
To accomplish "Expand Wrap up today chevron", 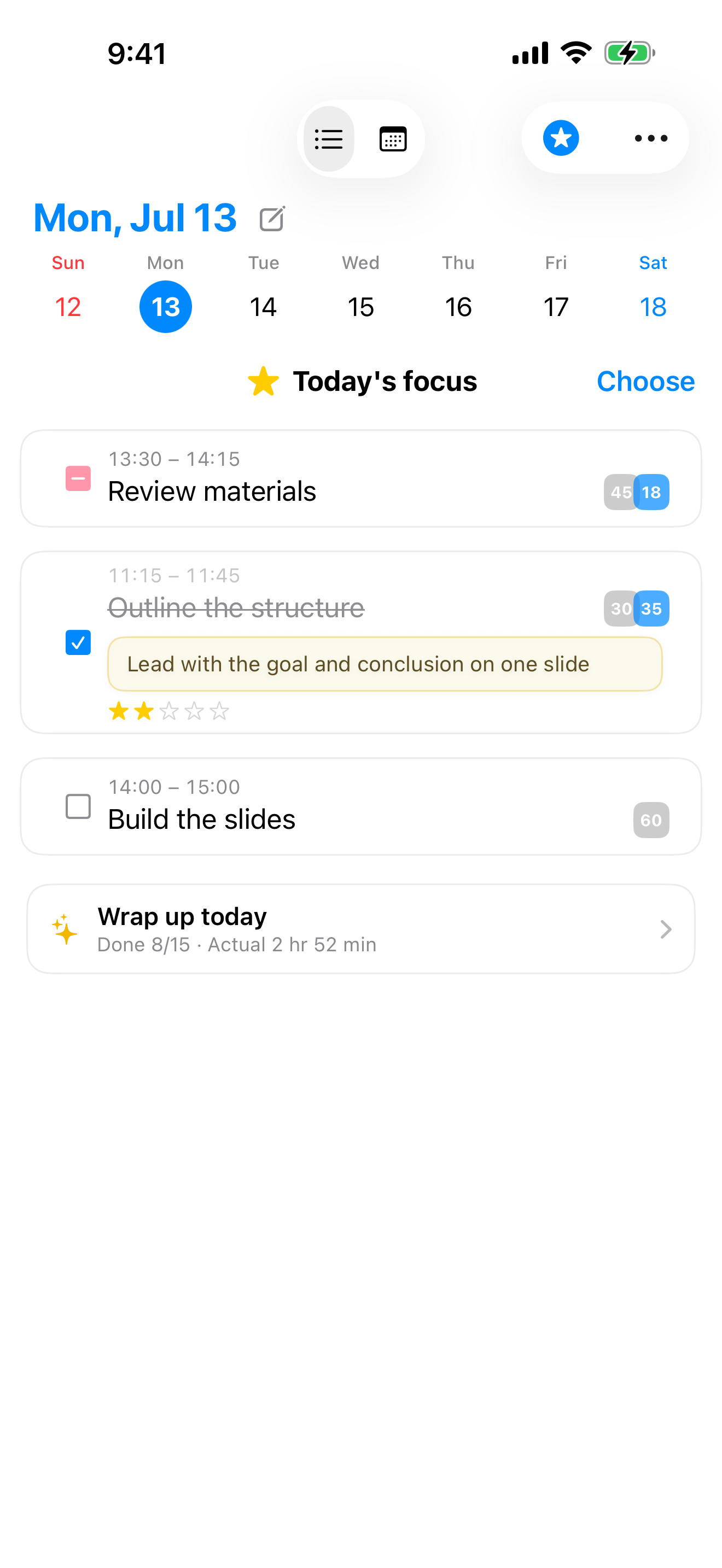I will click(x=665, y=929).
